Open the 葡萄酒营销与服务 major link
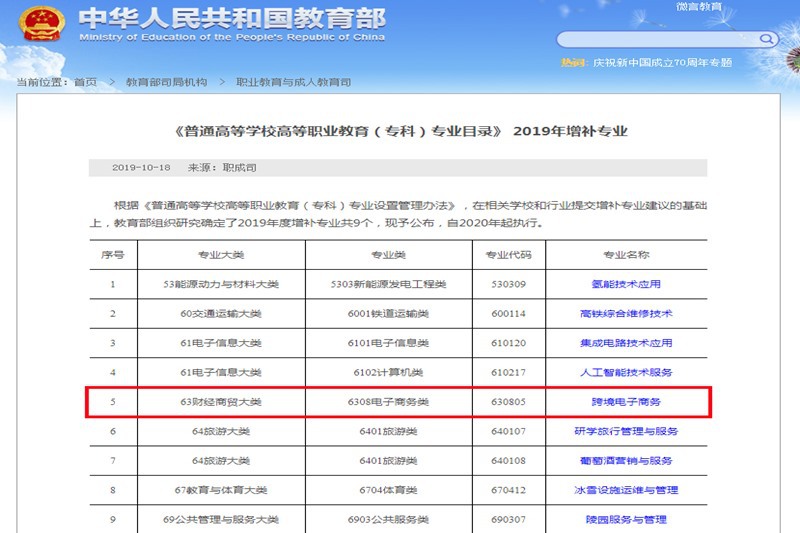Image resolution: width=800 pixels, height=533 pixels. pyautogui.click(x=626, y=461)
